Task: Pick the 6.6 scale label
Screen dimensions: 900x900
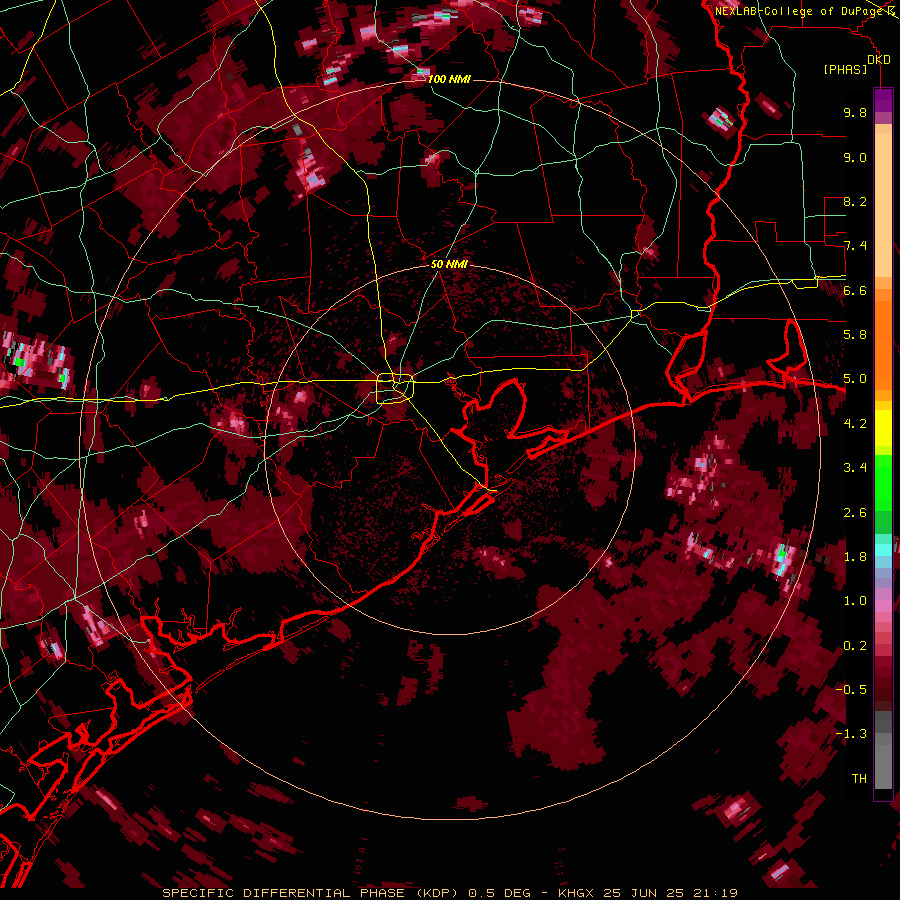Action: (855, 290)
